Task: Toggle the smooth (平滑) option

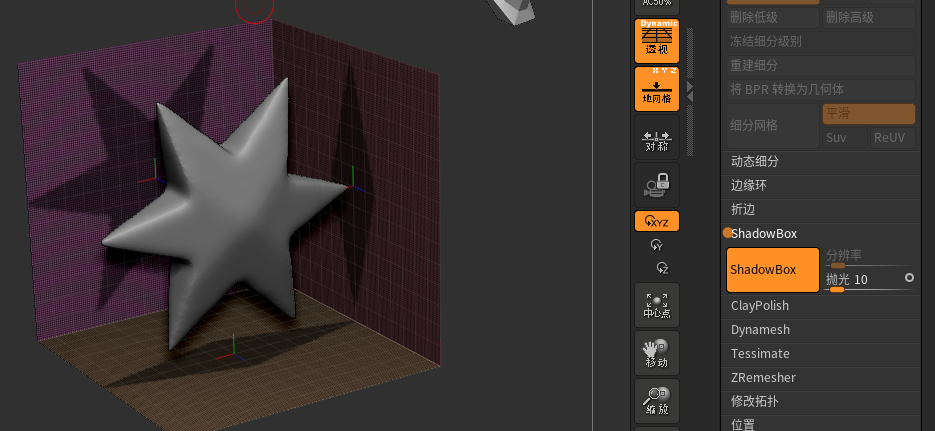Action: click(868, 114)
